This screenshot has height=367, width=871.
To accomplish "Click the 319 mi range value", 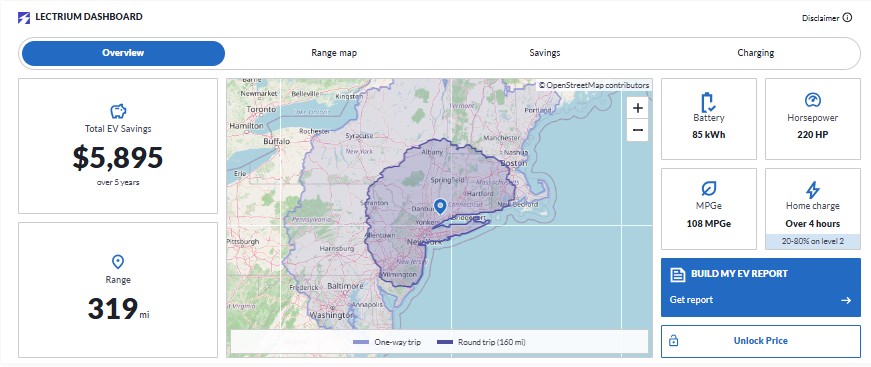I will click(x=118, y=309).
